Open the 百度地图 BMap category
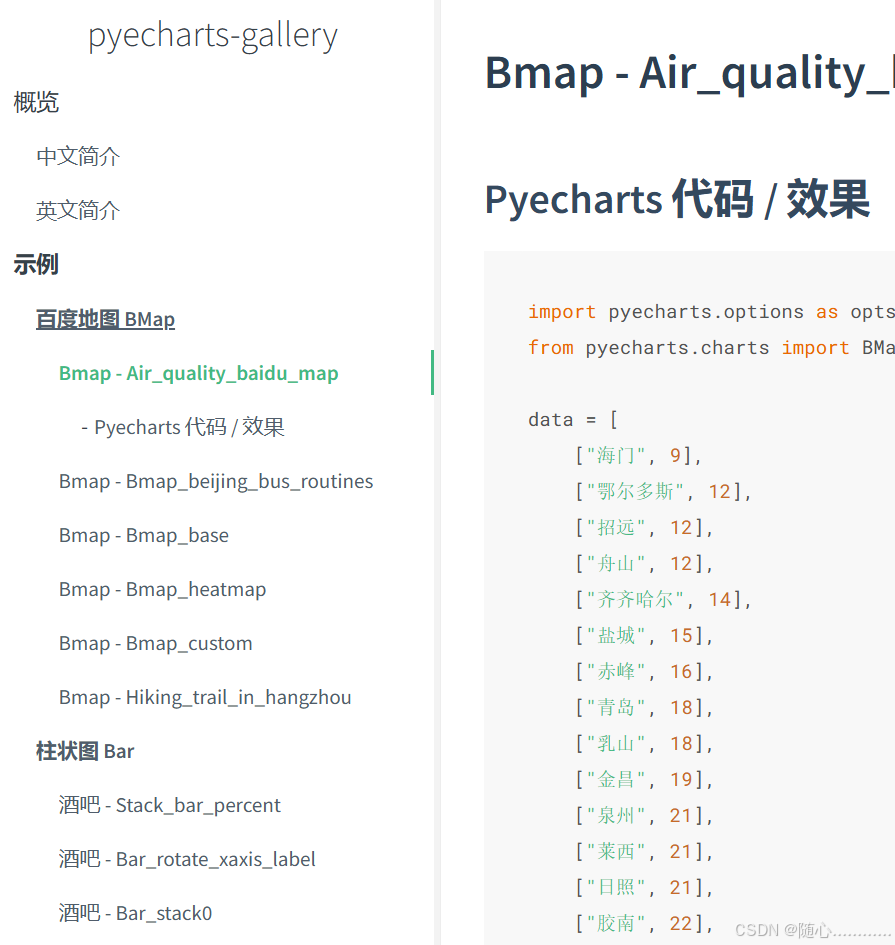 point(105,319)
